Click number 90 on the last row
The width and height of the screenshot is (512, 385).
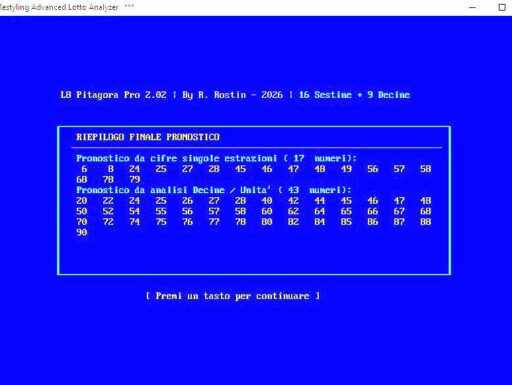click(x=82, y=233)
